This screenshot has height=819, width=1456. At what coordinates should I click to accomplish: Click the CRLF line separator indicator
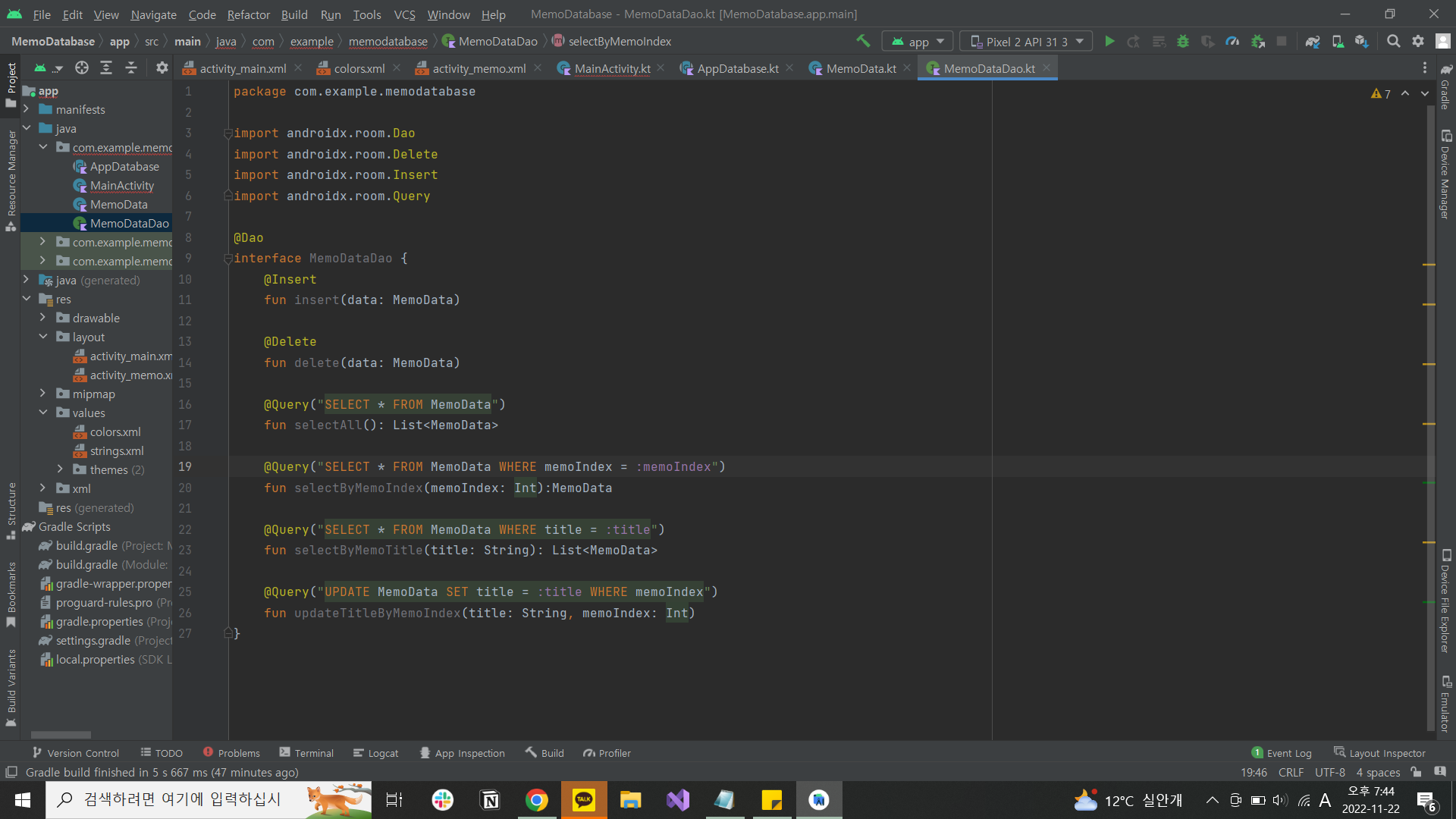point(1291,772)
